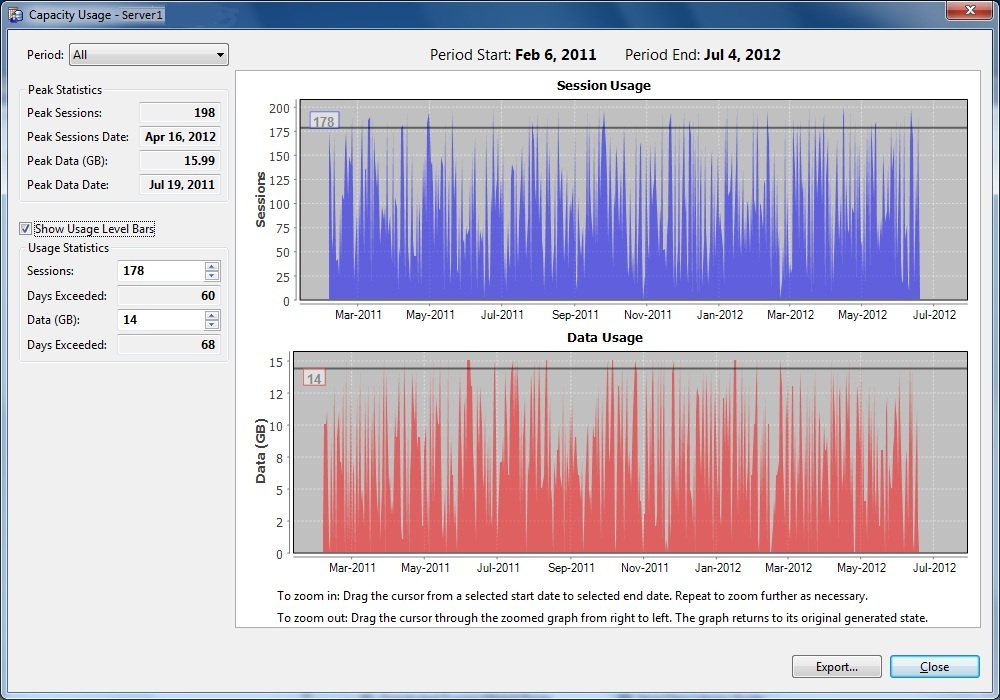The height and width of the screenshot is (700, 1000).
Task: Decrease Sessions value with the down arrow
Action: (x=211, y=276)
